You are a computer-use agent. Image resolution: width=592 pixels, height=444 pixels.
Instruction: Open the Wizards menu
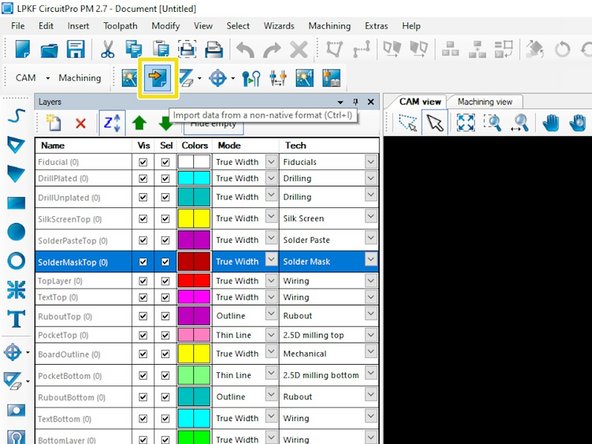point(279,26)
